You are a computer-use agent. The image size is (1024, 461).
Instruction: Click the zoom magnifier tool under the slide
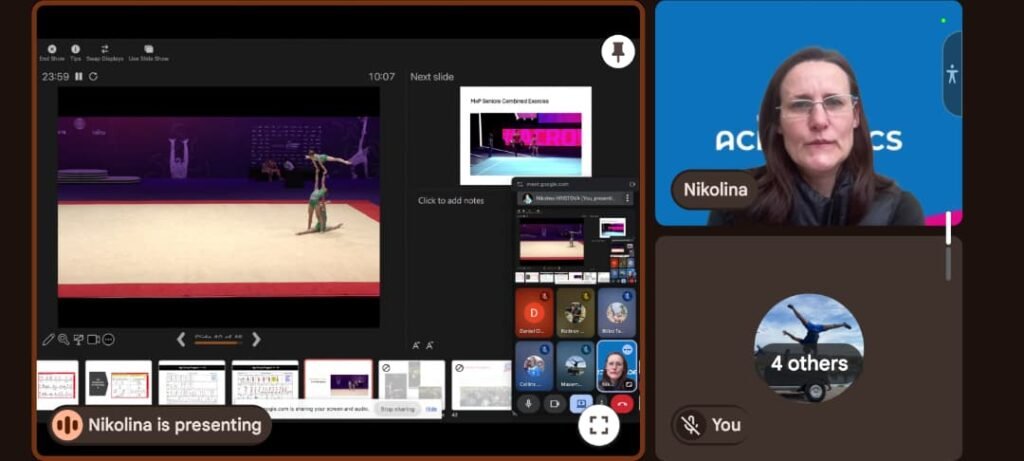click(x=63, y=340)
